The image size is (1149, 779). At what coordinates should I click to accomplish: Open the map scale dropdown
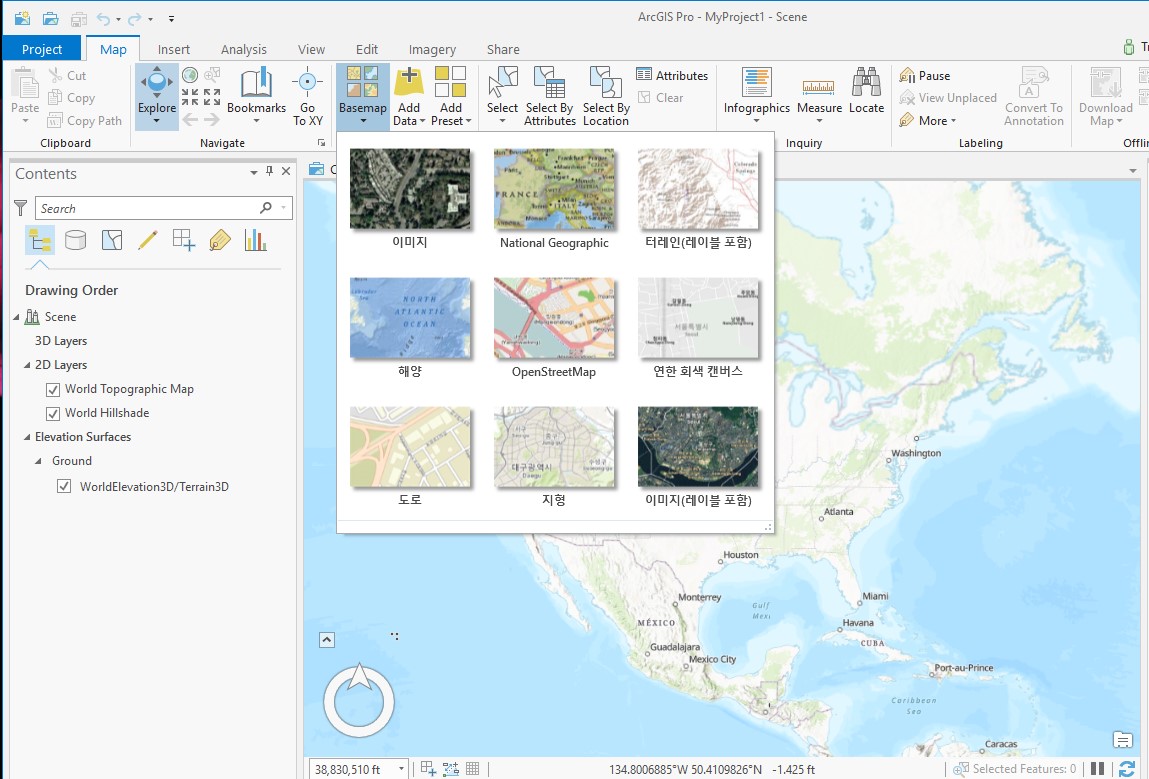point(402,769)
